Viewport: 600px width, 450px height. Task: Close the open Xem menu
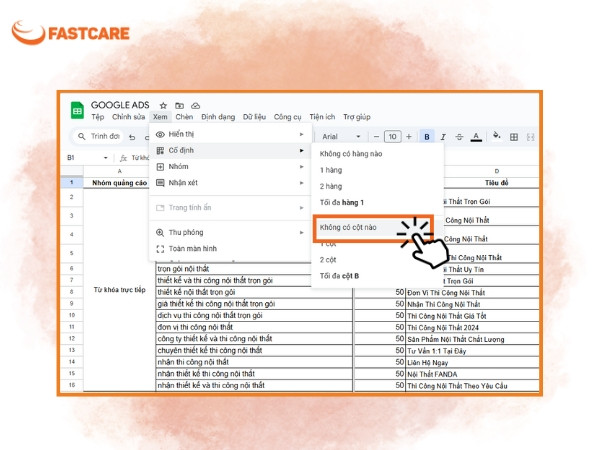point(160,117)
